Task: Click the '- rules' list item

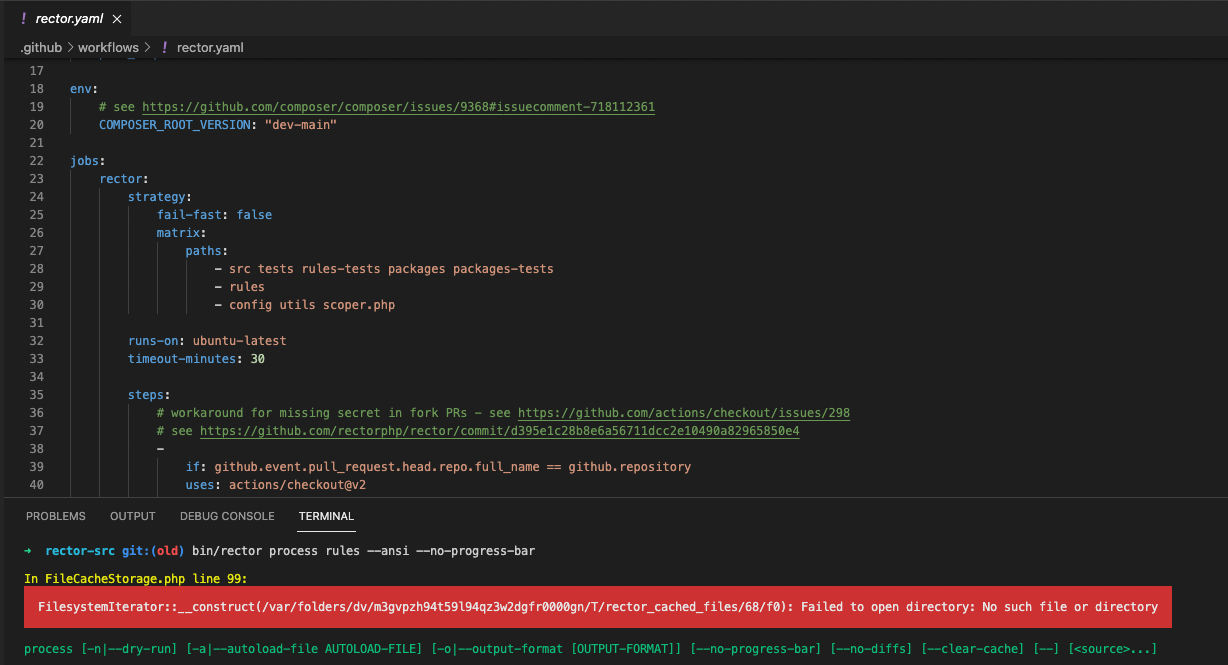Action: pos(240,287)
